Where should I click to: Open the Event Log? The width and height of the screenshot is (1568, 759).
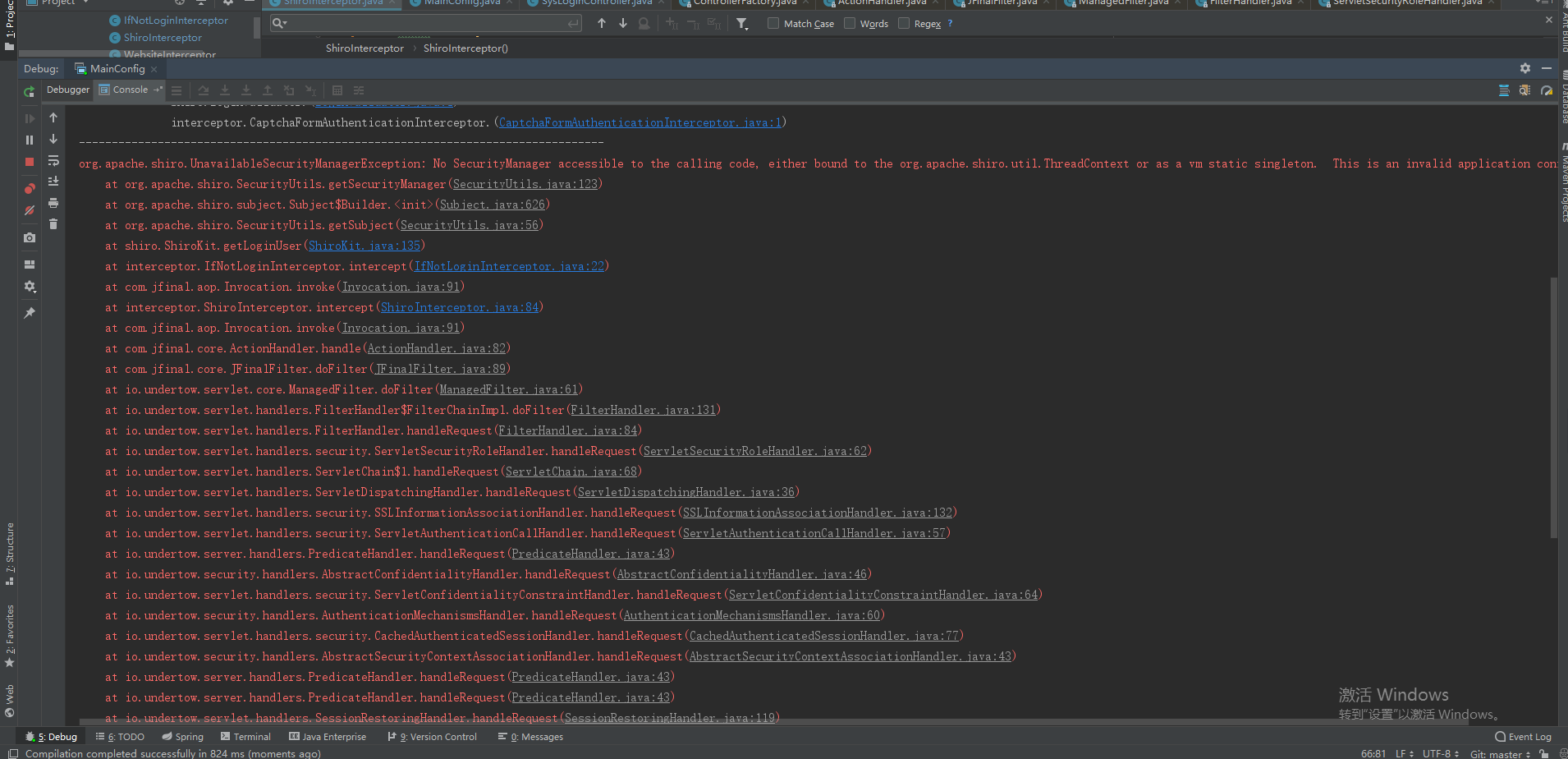point(1524,737)
